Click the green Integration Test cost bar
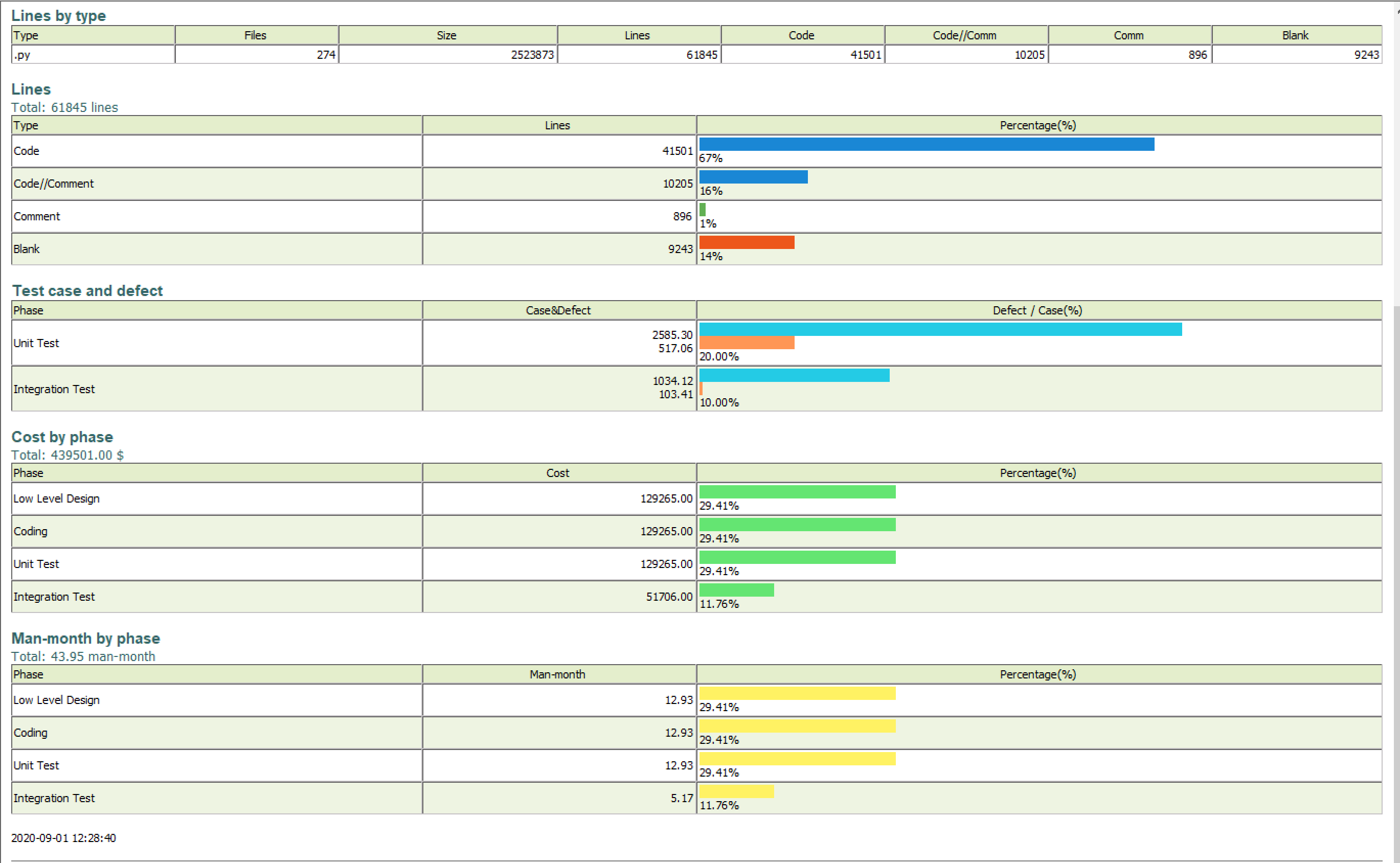Image resolution: width=1400 pixels, height=863 pixels. coord(736,590)
